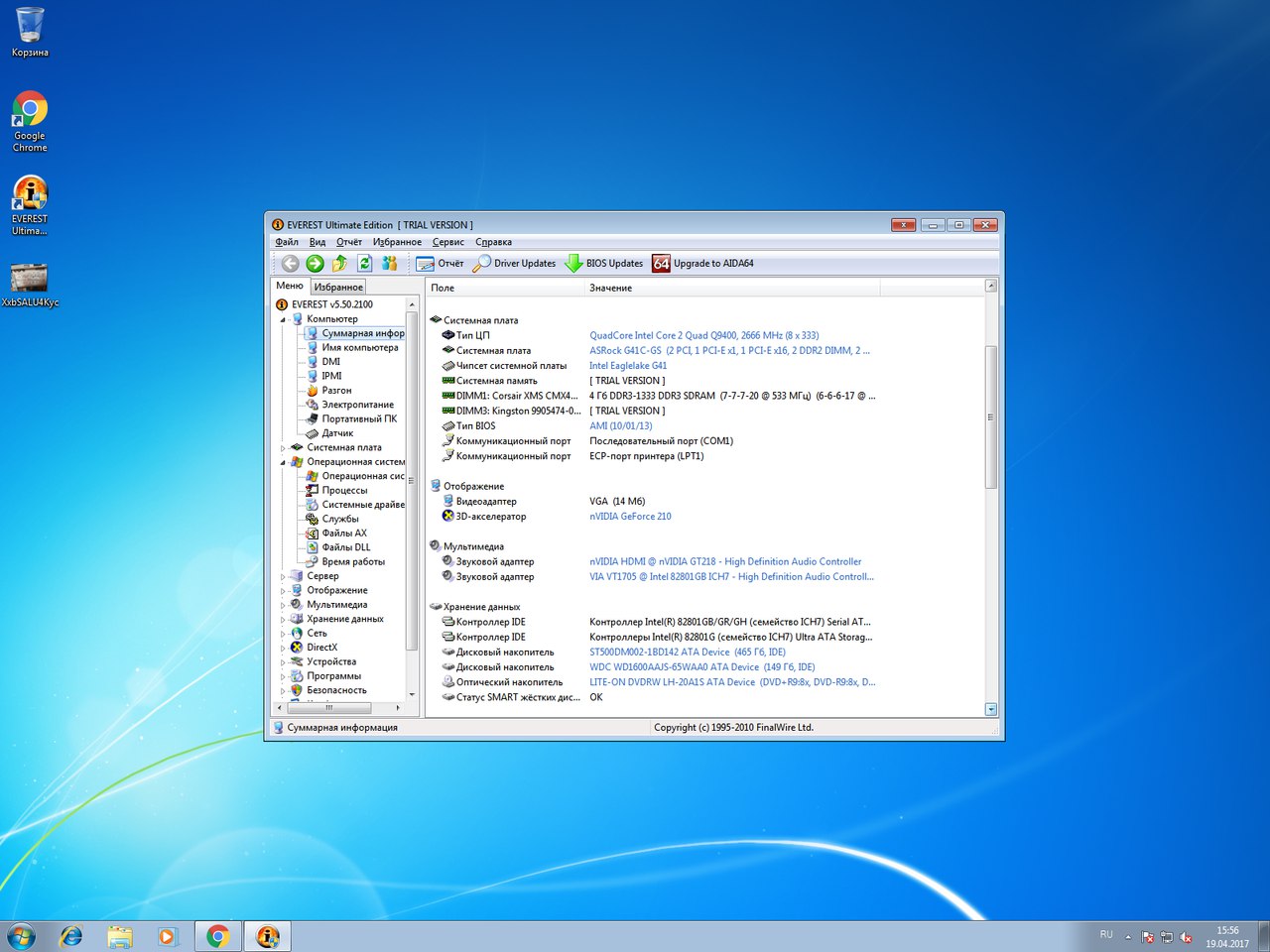Click Google Chrome icon in the taskbar
1270x952 pixels.
point(218,936)
